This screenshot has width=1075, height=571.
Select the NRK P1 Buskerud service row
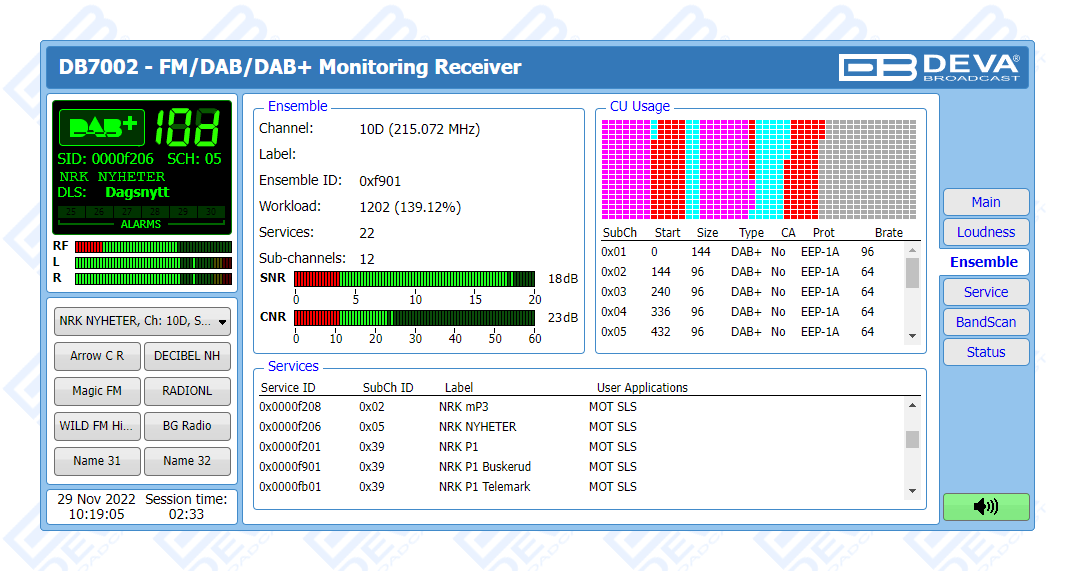(x=484, y=467)
